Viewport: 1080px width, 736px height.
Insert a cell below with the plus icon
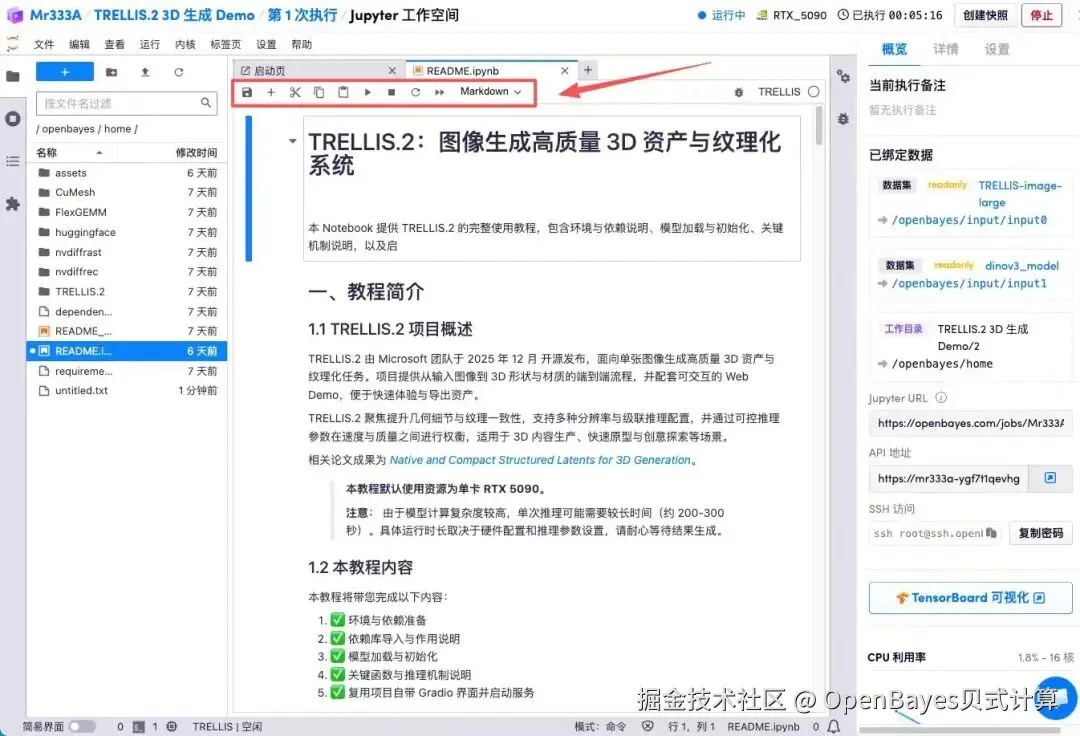[x=271, y=92]
